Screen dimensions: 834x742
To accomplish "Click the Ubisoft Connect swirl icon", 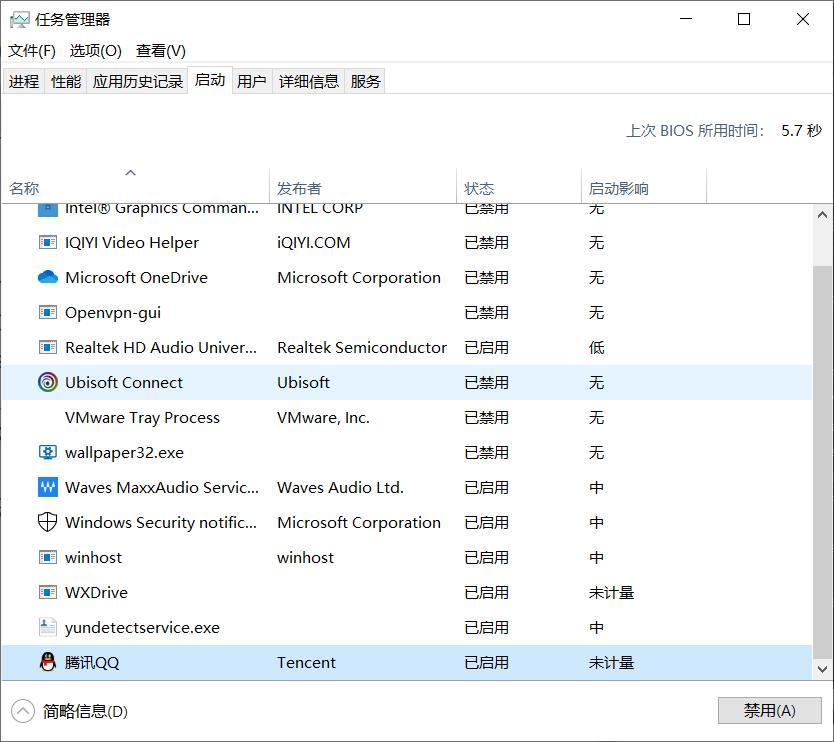I will [x=47, y=383].
